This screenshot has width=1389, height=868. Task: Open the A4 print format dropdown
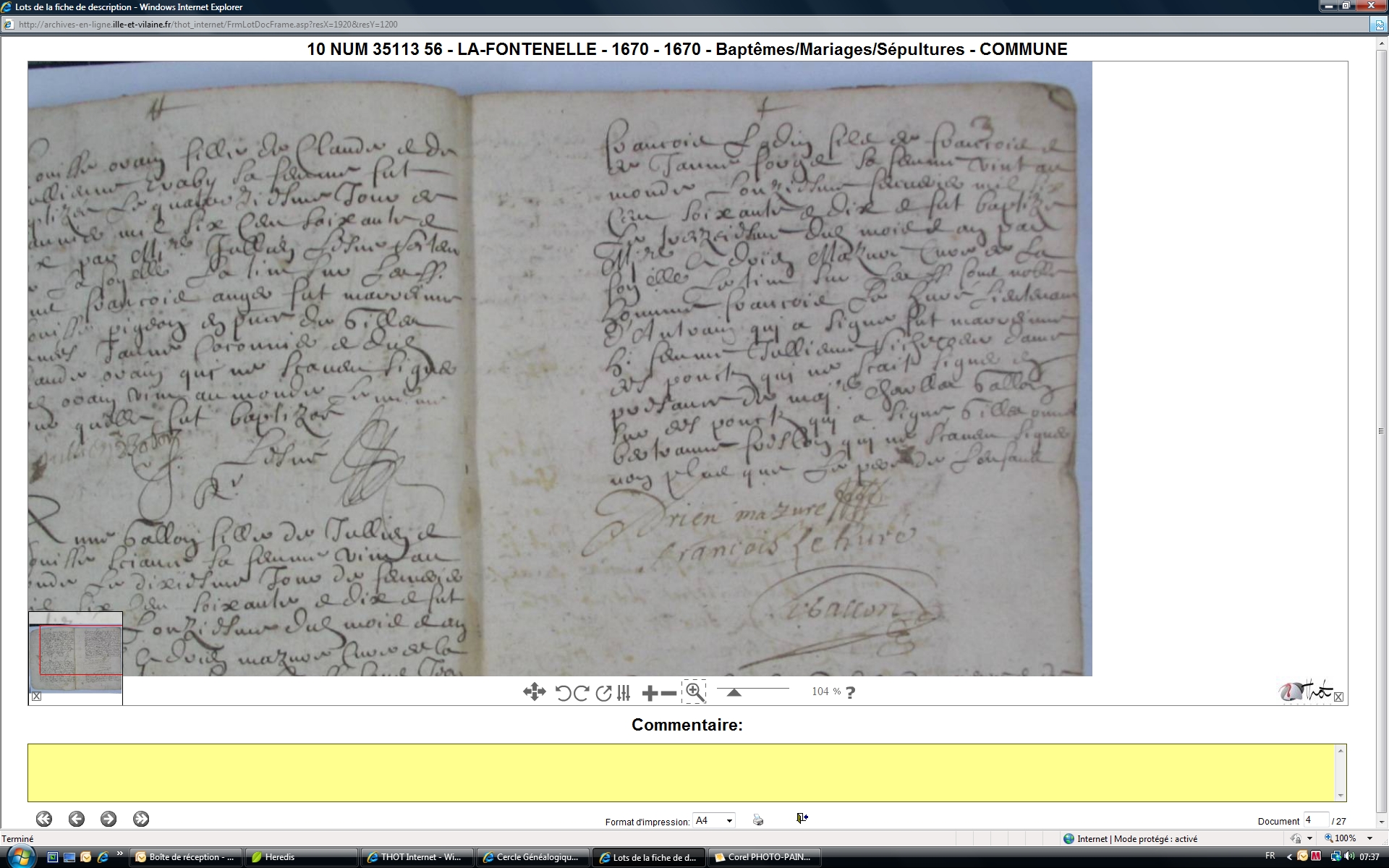coord(729,820)
